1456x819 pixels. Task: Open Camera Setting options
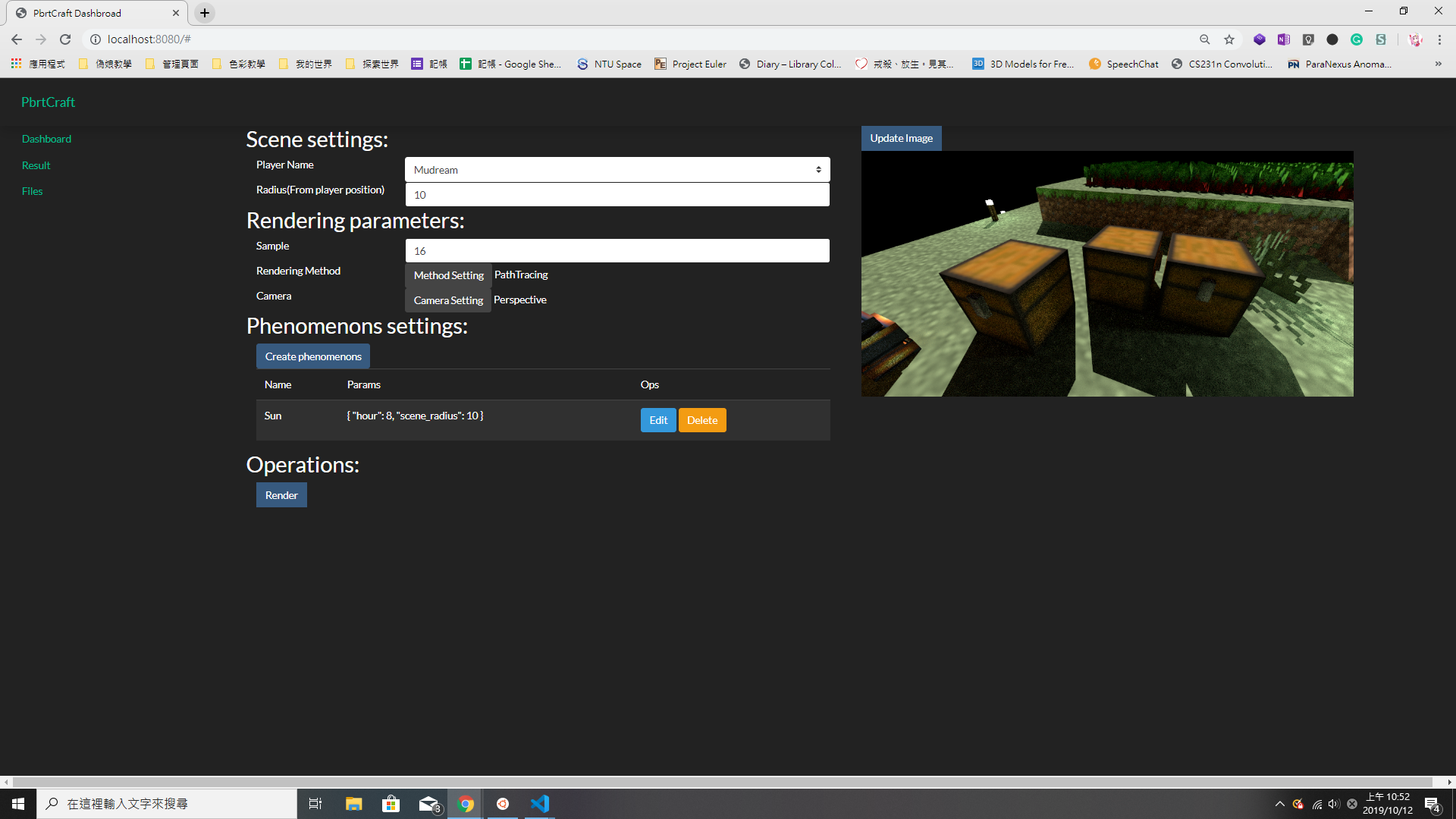pyautogui.click(x=448, y=300)
